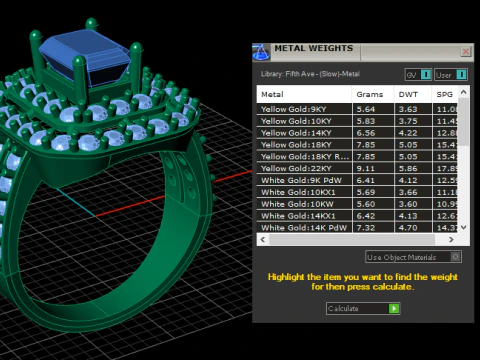Click the Calculate button

pyautogui.click(x=363, y=308)
